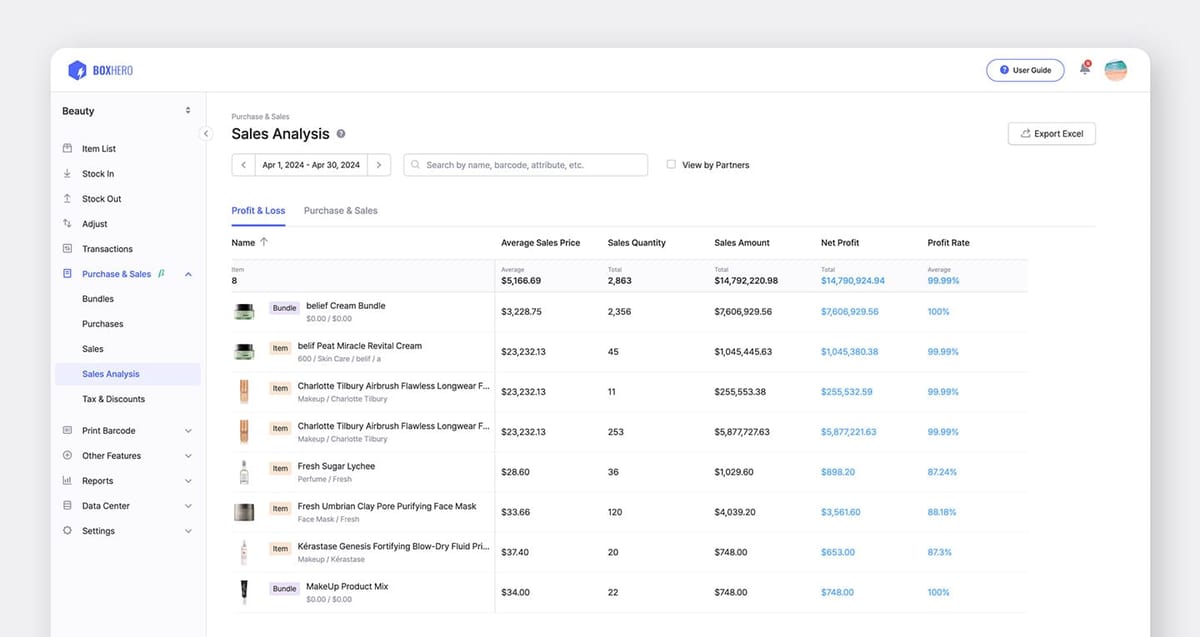The height and width of the screenshot is (637, 1200).
Task: Click the Beauty team switcher arrows
Action: [187, 110]
